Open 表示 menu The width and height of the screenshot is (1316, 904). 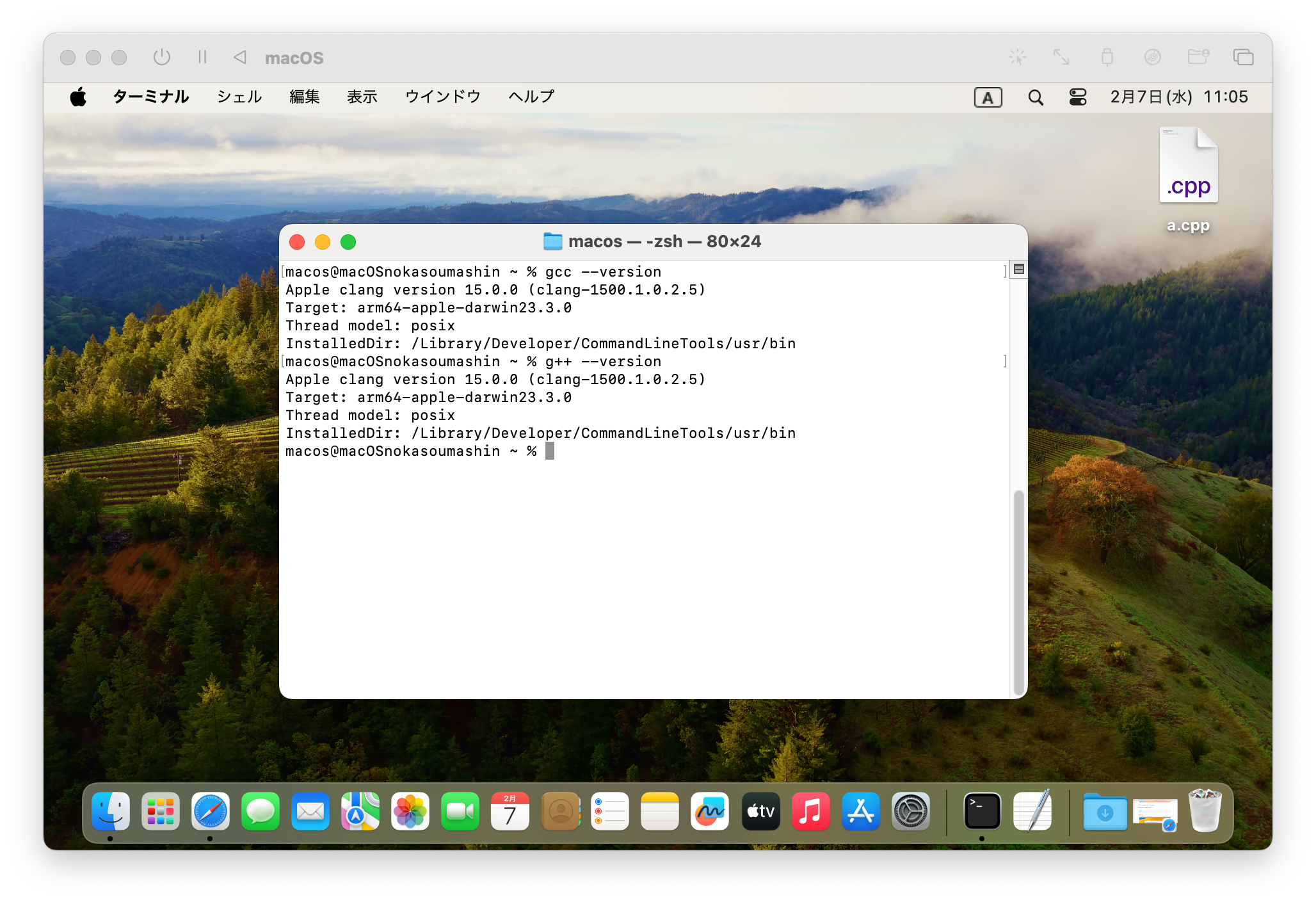coord(362,97)
